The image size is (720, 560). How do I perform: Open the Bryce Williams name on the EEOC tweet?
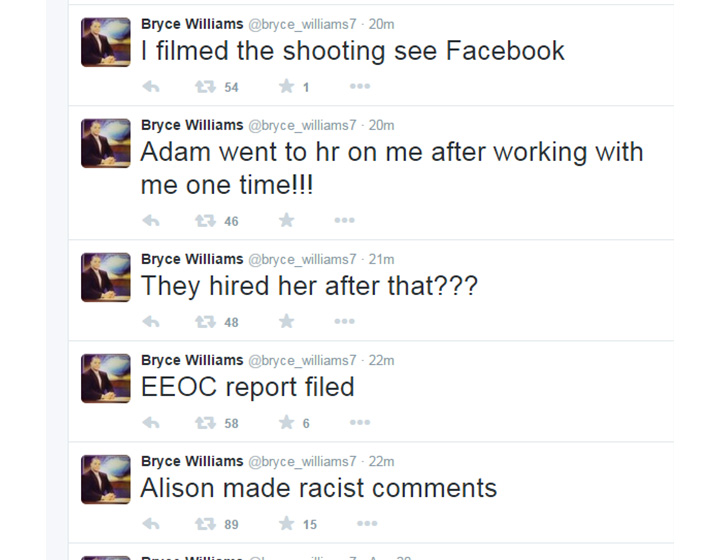(x=192, y=360)
